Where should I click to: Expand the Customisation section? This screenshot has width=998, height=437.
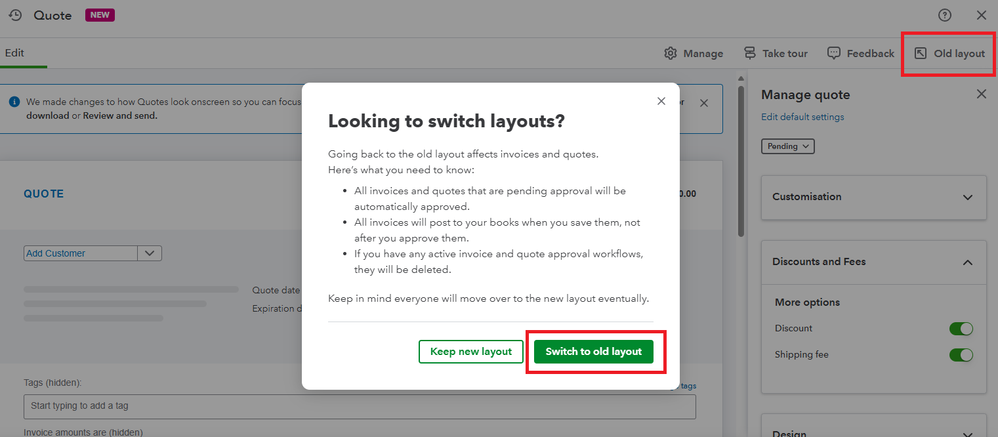click(x=968, y=197)
